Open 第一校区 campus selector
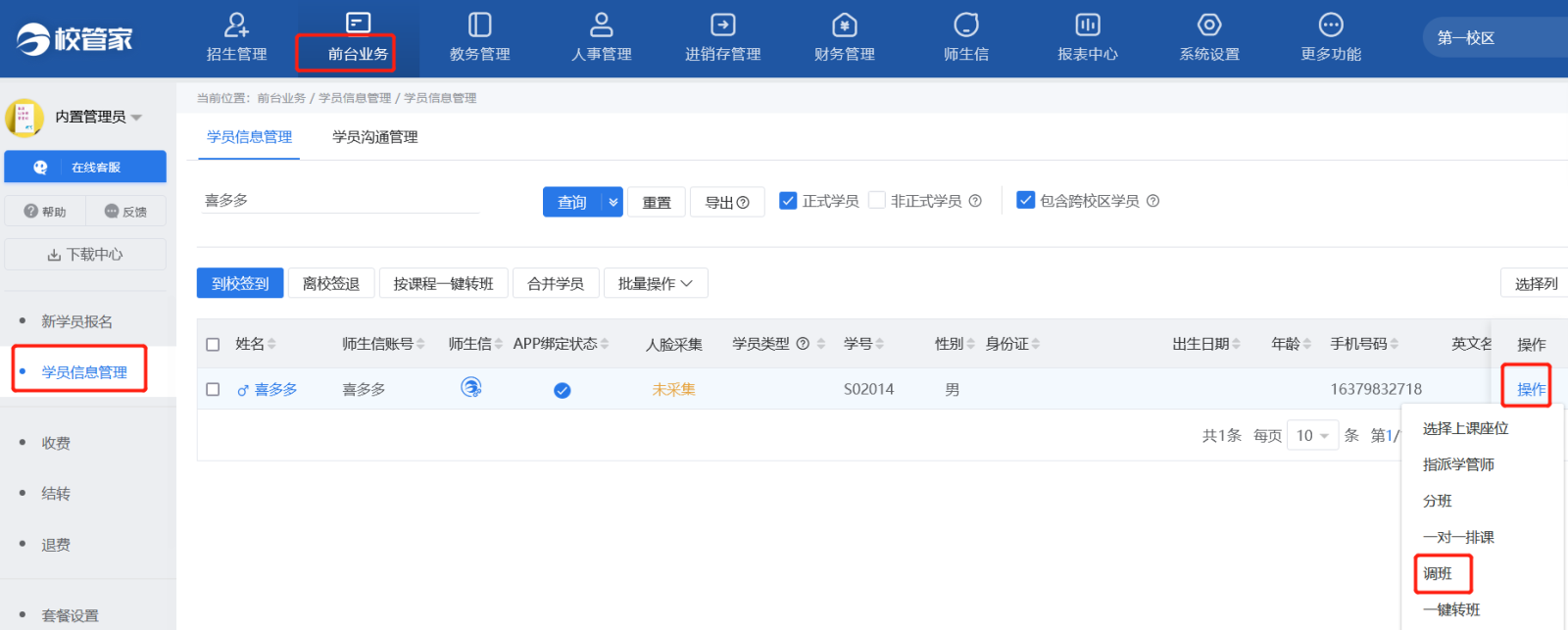Image resolution: width=1568 pixels, height=630 pixels. [x=1494, y=38]
